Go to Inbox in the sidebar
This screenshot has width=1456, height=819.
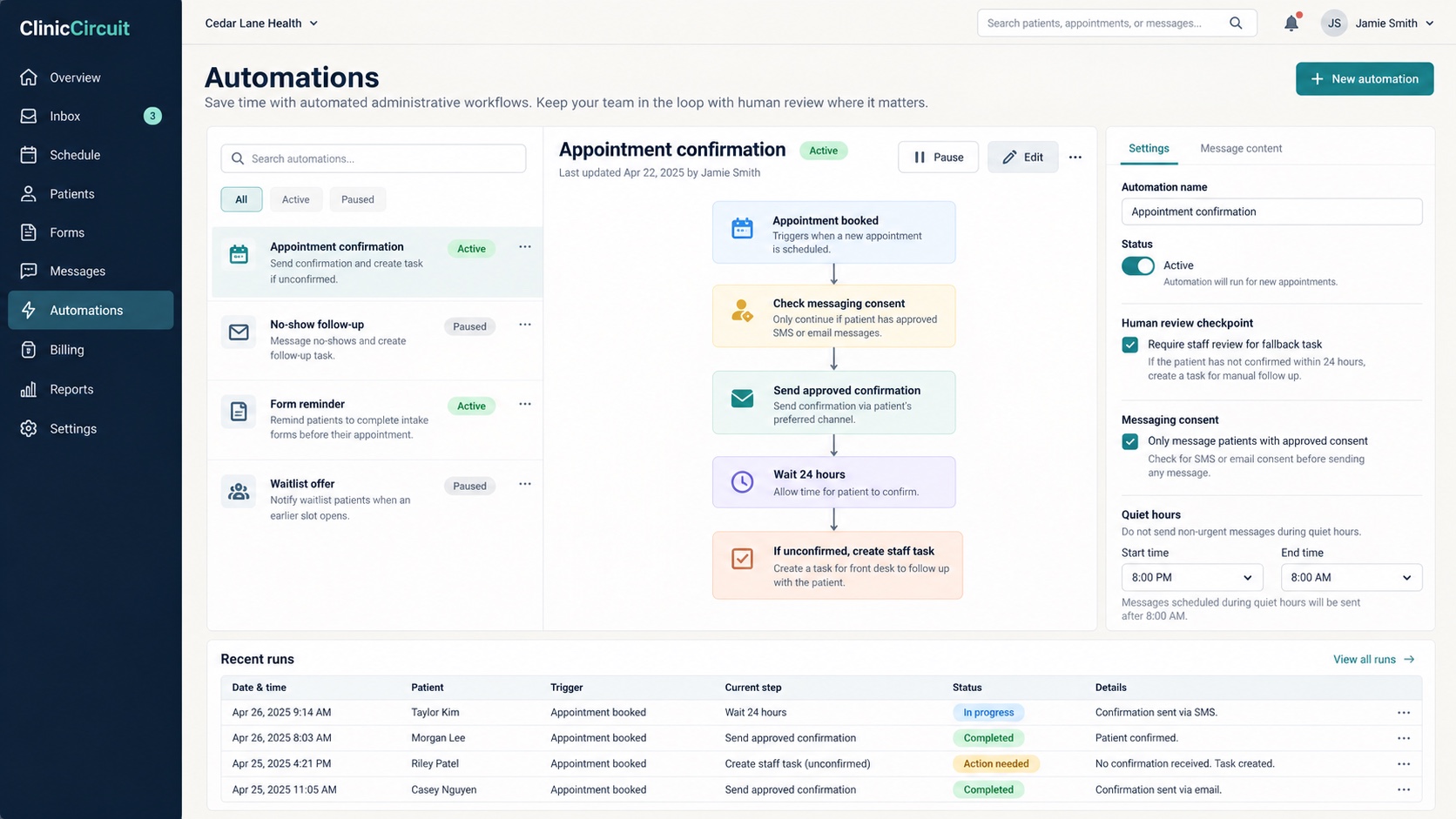click(91, 116)
